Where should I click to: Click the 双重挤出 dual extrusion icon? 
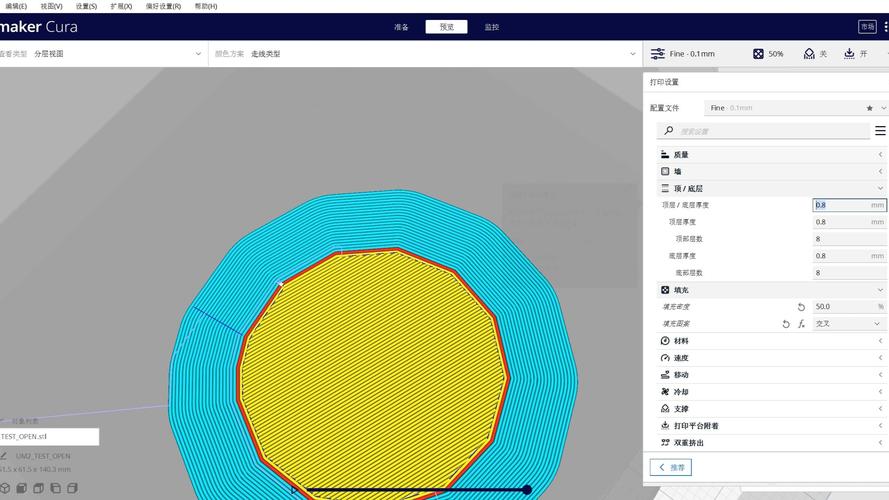[x=665, y=443]
